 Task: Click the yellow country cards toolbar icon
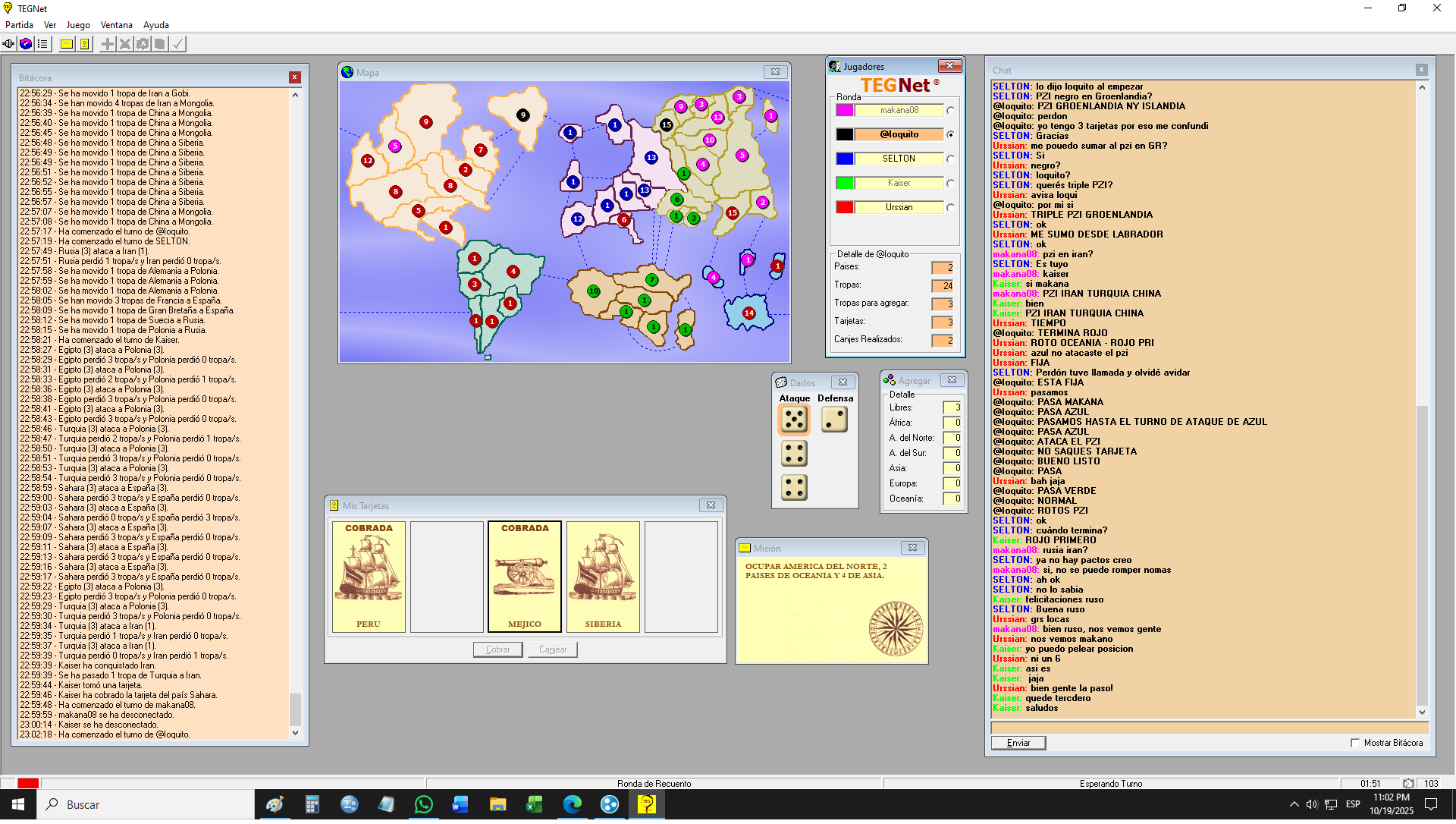click(x=84, y=44)
